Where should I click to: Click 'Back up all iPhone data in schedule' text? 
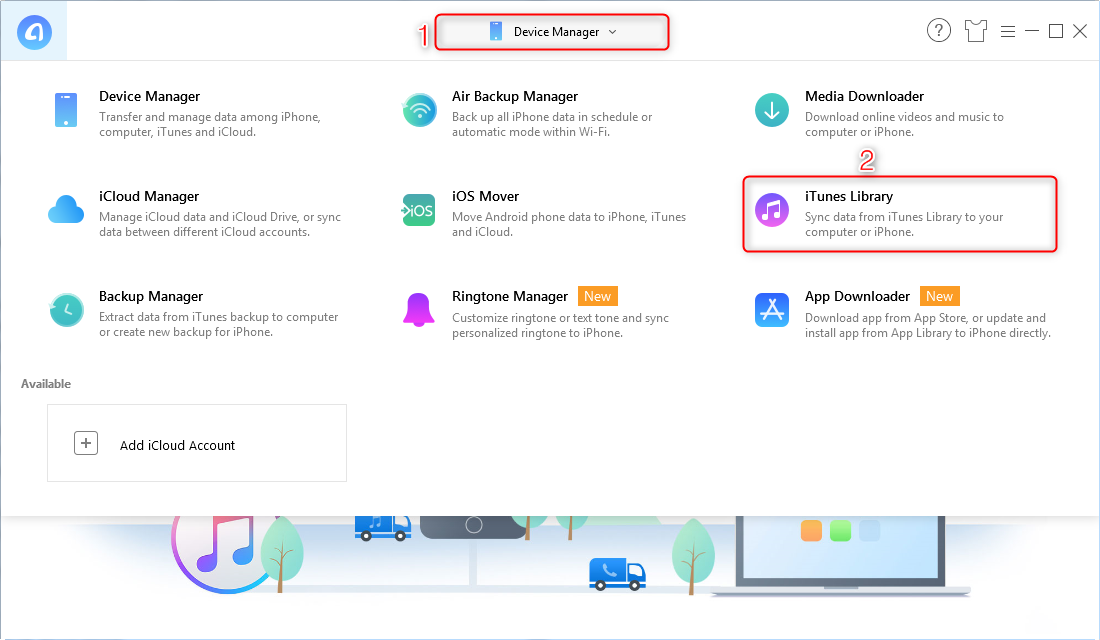click(x=552, y=124)
